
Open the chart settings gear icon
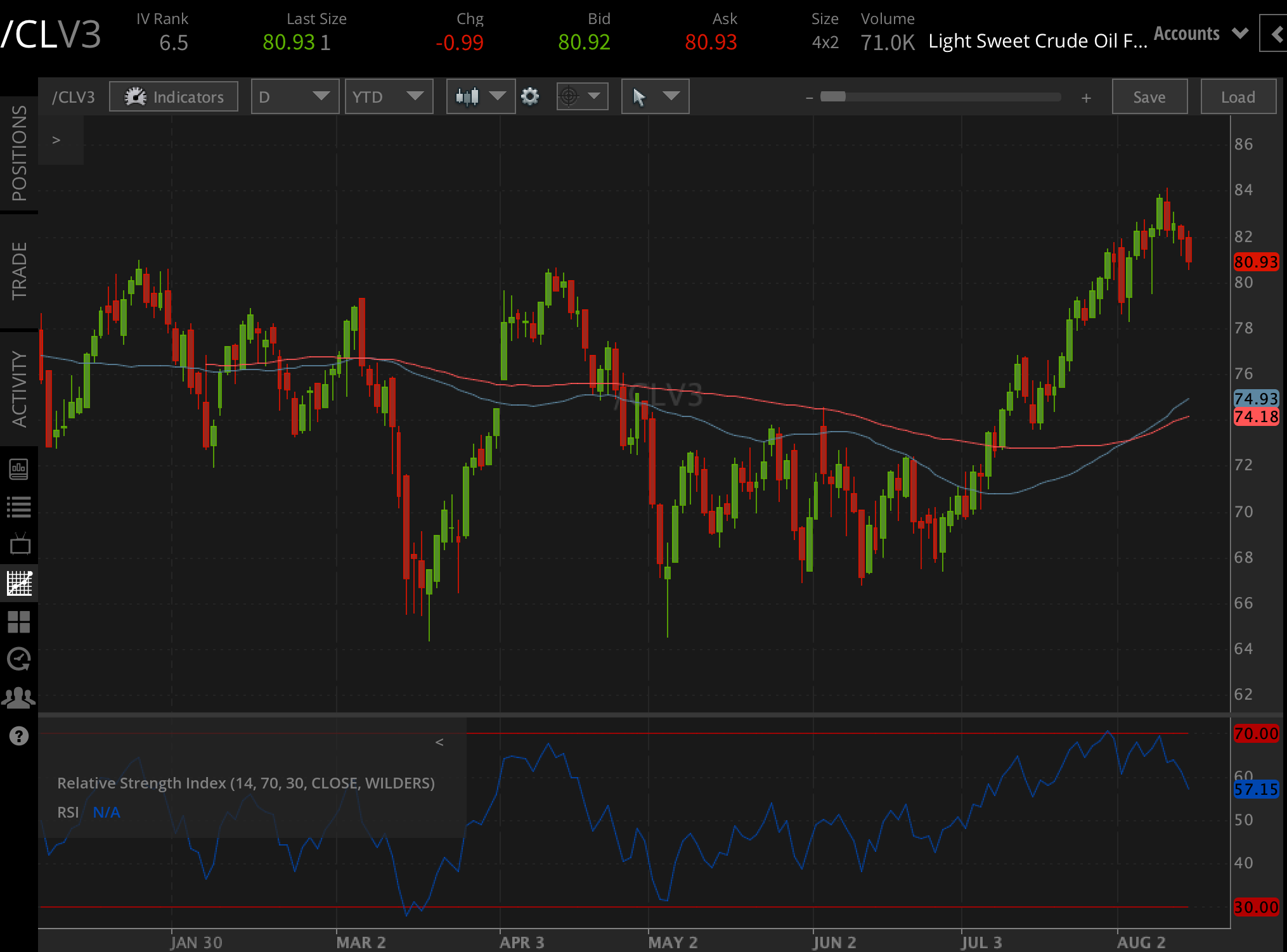click(x=530, y=96)
